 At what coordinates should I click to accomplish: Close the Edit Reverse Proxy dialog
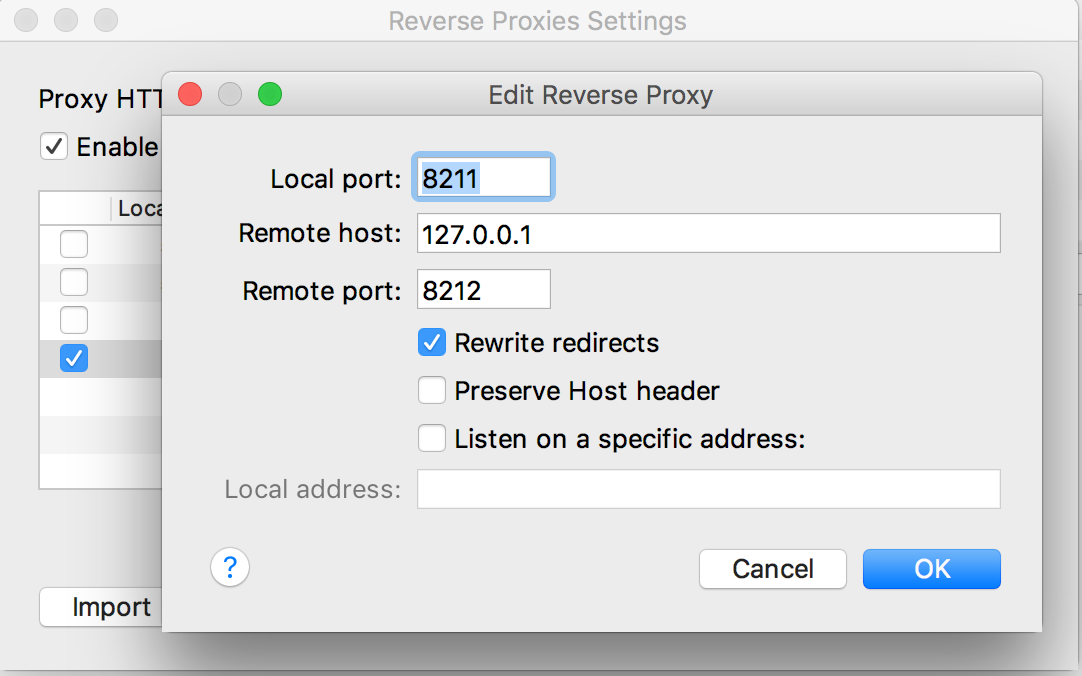[x=190, y=95]
